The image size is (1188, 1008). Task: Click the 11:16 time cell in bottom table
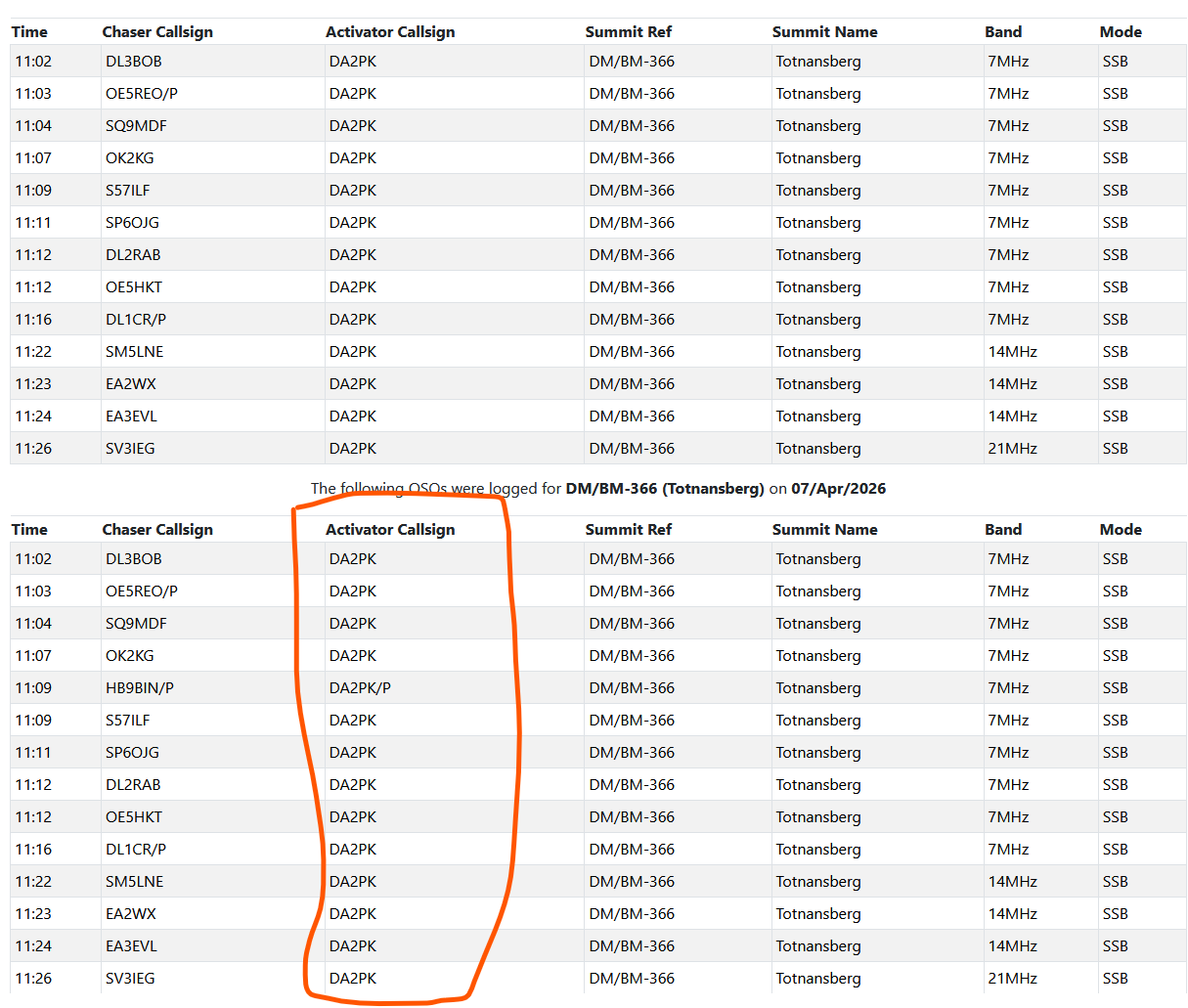[33, 849]
